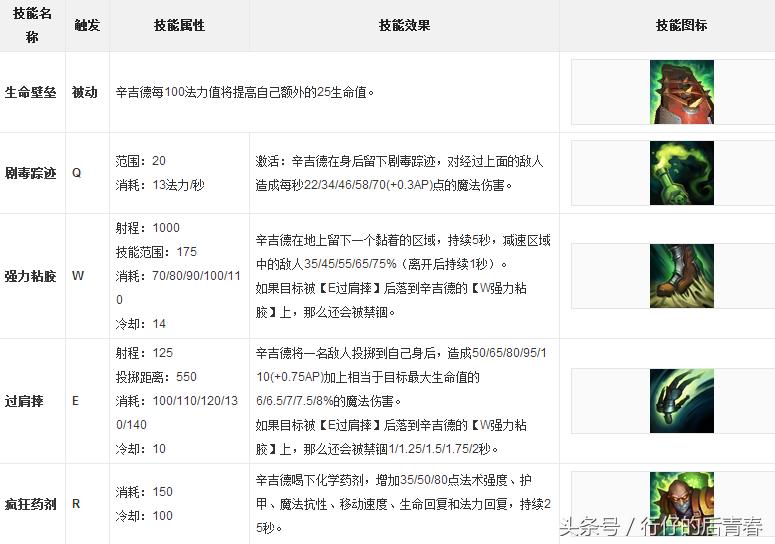Select the skill name 剧毒踪迹
Viewport: 775px width, 544px height.
tap(31, 172)
